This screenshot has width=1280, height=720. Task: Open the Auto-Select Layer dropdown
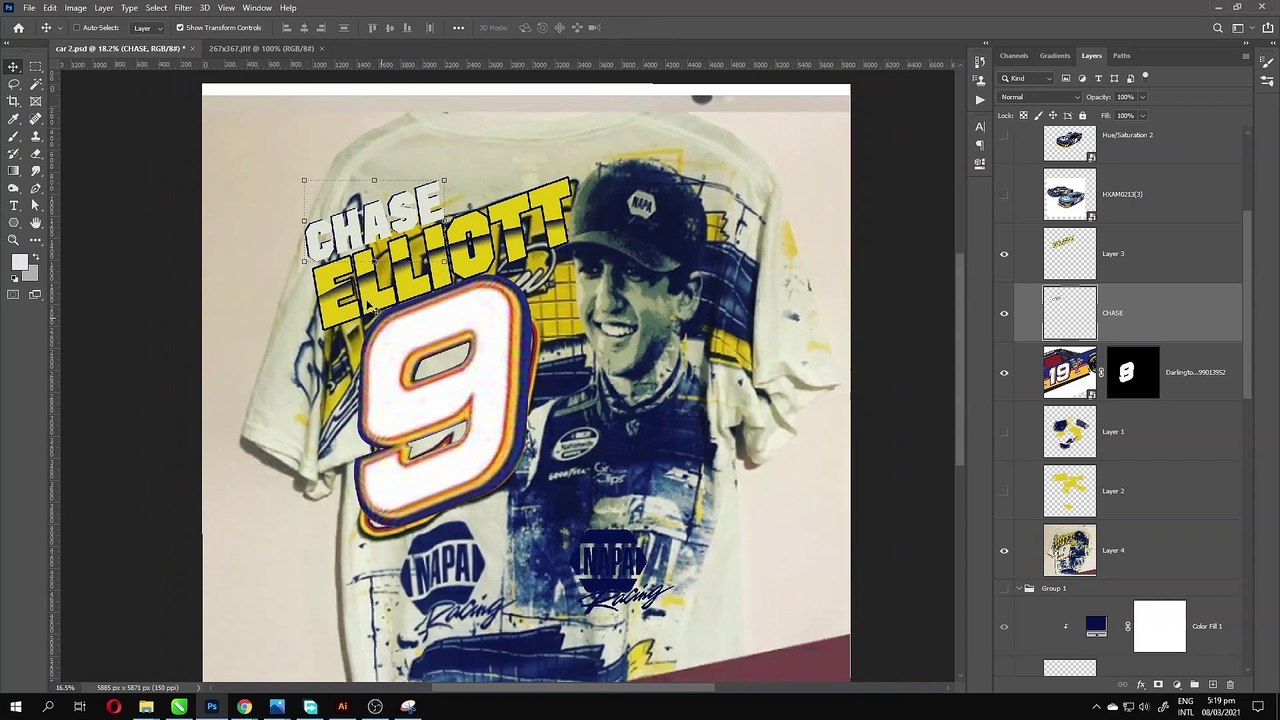click(x=146, y=28)
